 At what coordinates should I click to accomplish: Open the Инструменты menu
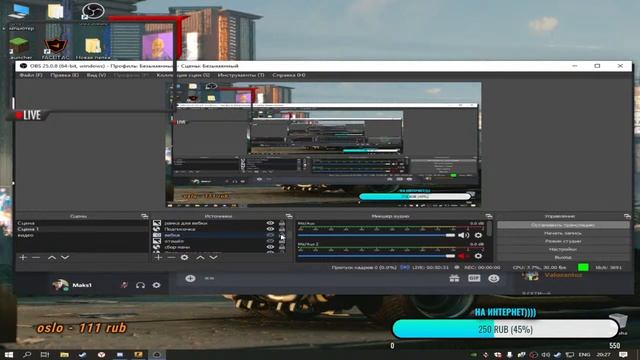(241, 75)
